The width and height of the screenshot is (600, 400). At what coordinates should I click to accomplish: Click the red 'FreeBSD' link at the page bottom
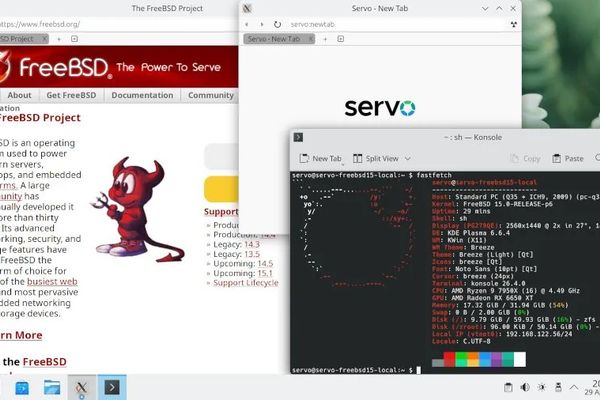(x=44, y=362)
